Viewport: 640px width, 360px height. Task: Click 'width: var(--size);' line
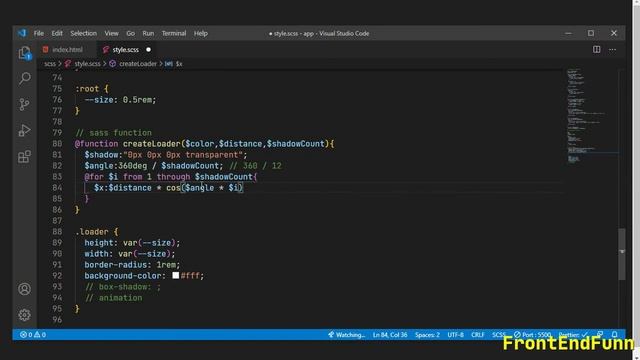[130, 254]
